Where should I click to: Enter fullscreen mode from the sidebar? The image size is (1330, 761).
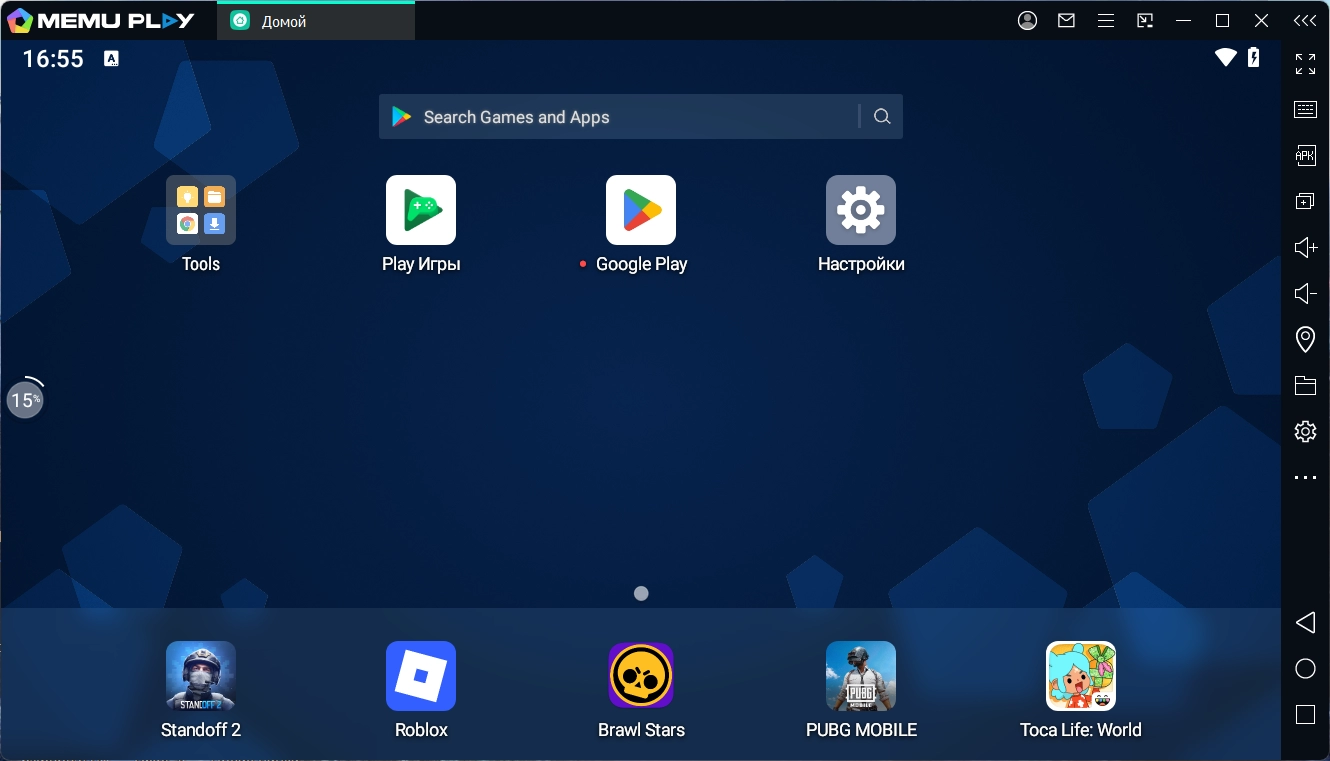[1305, 64]
